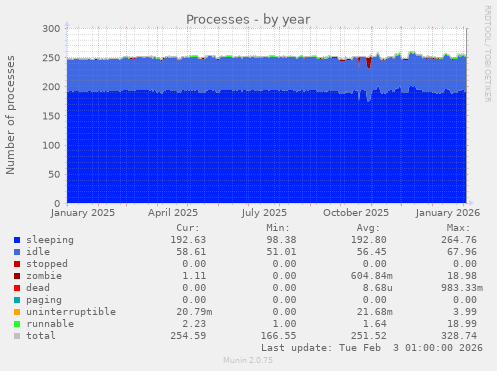The height and width of the screenshot is (371, 497).
Task: Click idle average value 56.45
Action: (372, 252)
